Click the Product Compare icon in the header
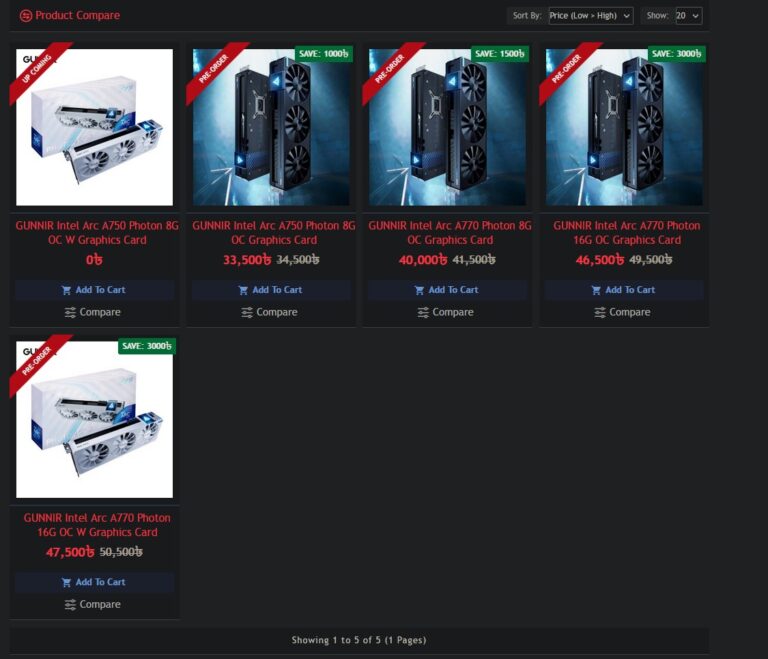 point(25,16)
